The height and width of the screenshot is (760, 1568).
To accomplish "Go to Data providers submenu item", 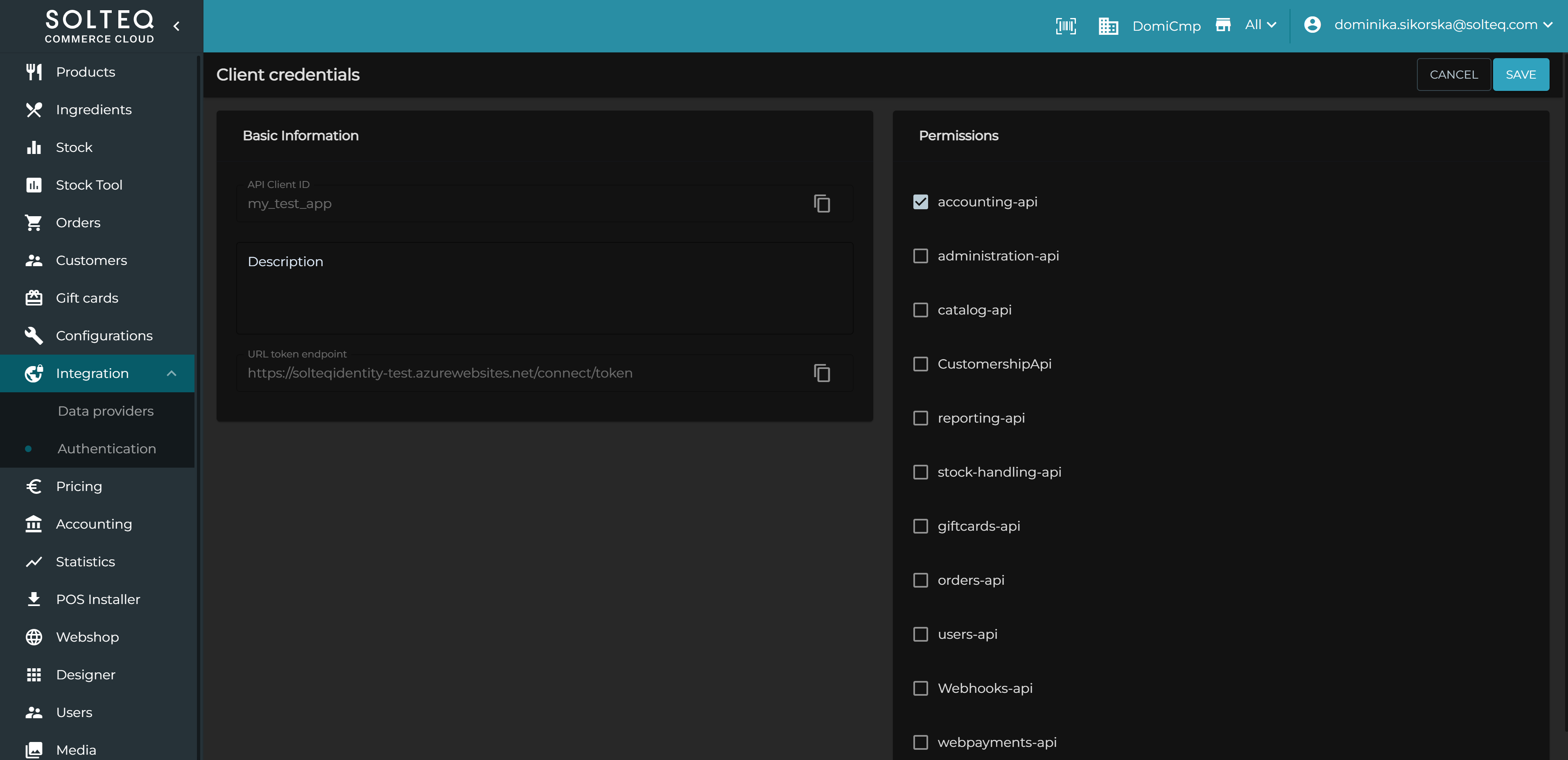I will click(x=105, y=411).
